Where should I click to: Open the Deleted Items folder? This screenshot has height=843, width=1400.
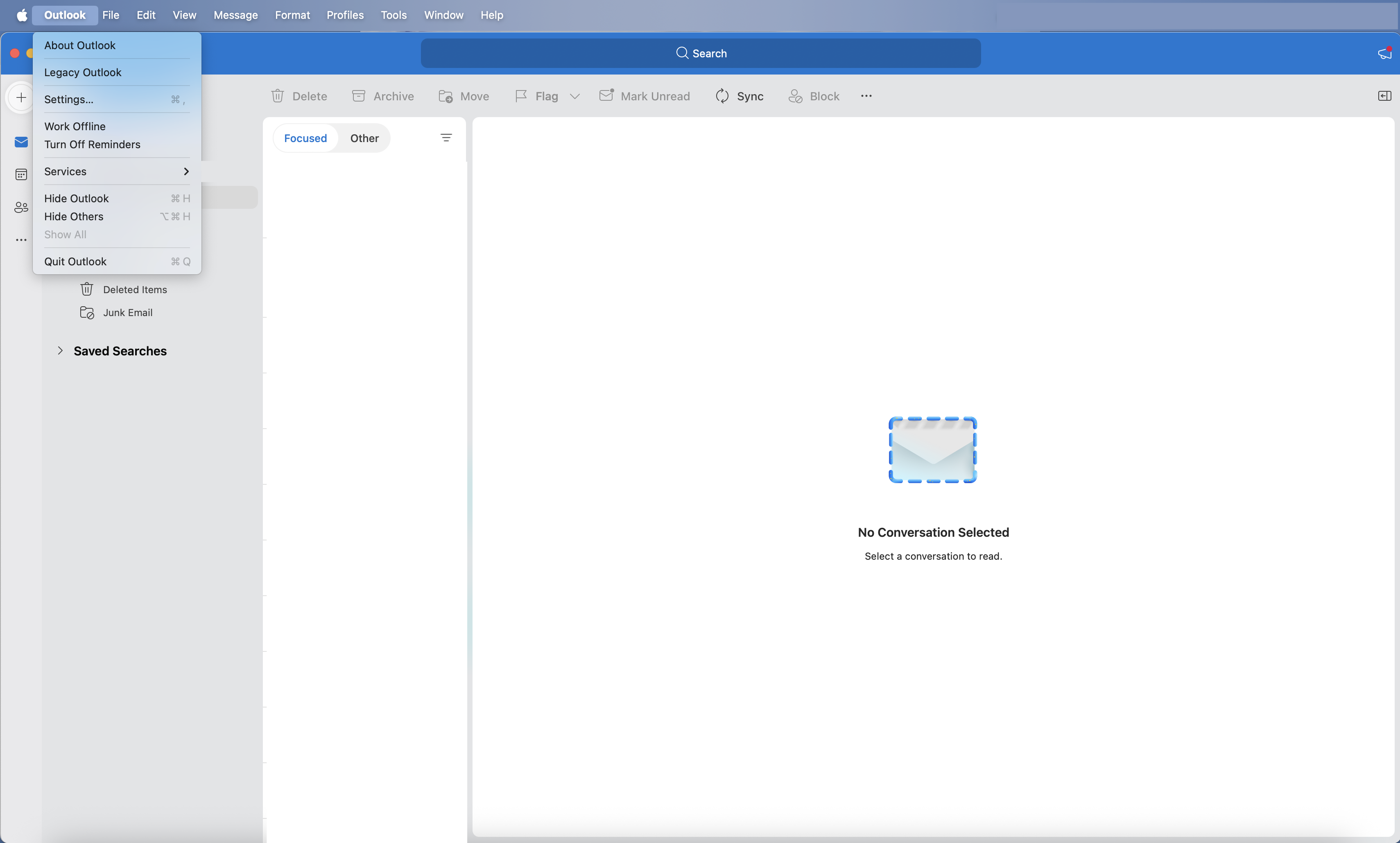pos(135,290)
